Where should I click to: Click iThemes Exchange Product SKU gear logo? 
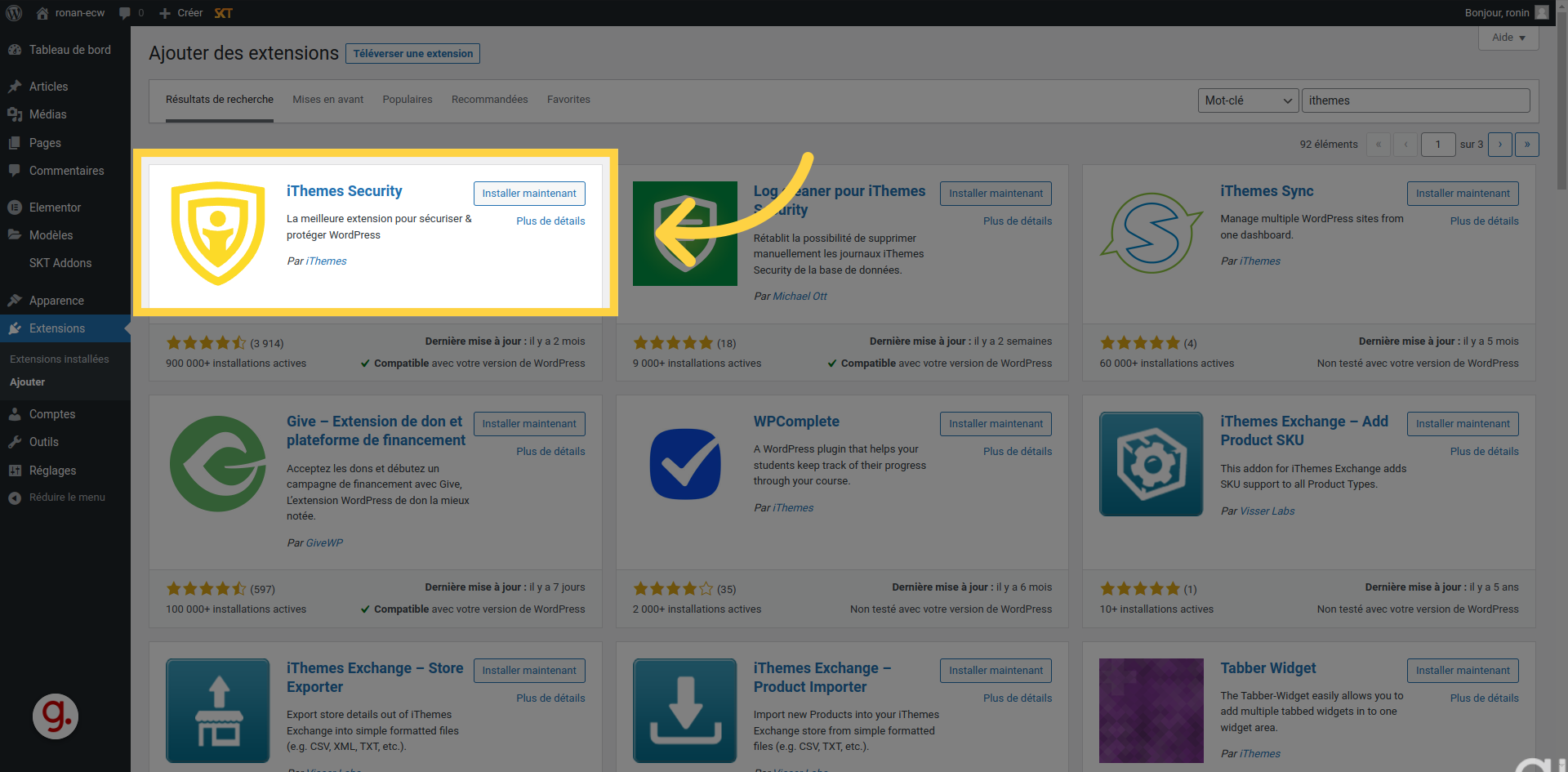click(1151, 464)
